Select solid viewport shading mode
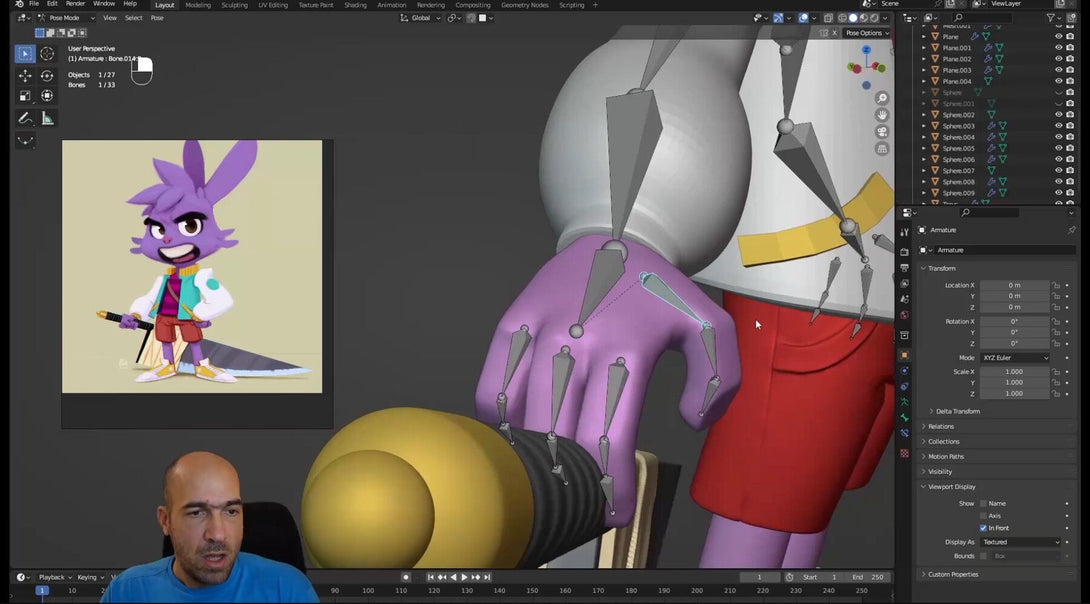The width and height of the screenshot is (1090, 604). pos(853,18)
